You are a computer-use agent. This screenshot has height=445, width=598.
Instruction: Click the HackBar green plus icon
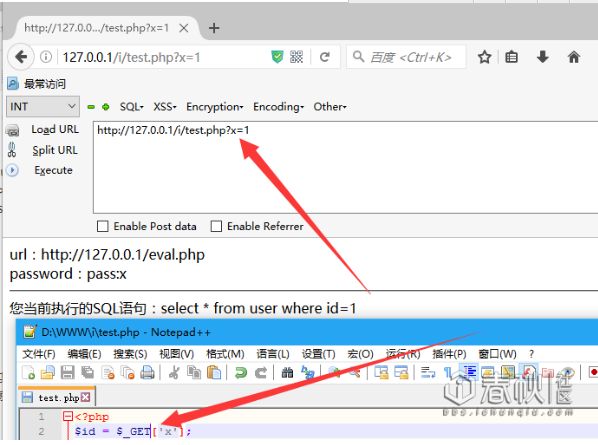click(x=106, y=107)
